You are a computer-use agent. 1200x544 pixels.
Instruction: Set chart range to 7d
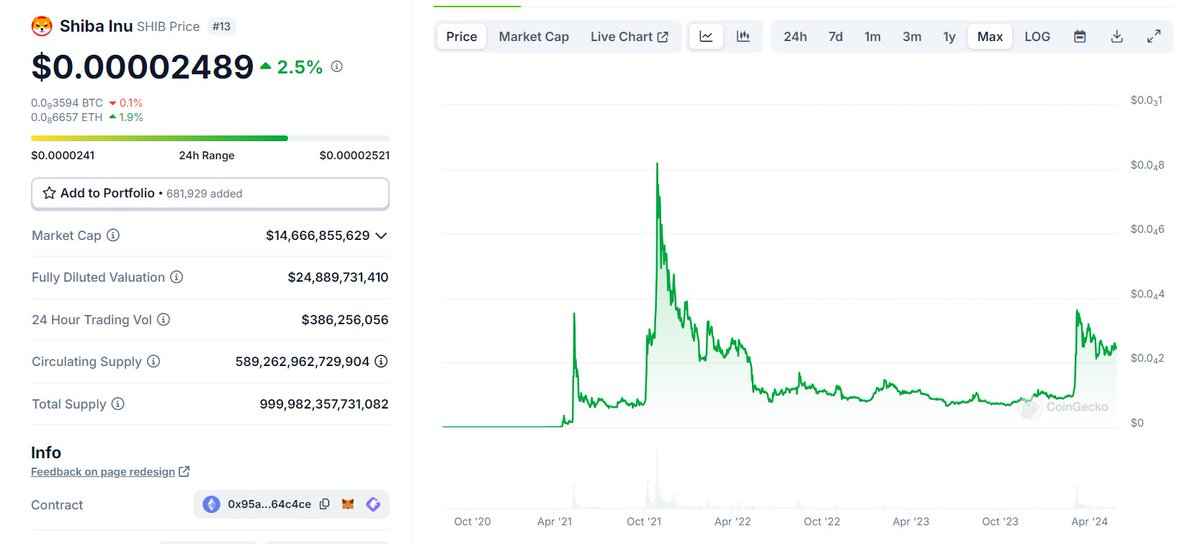point(835,37)
